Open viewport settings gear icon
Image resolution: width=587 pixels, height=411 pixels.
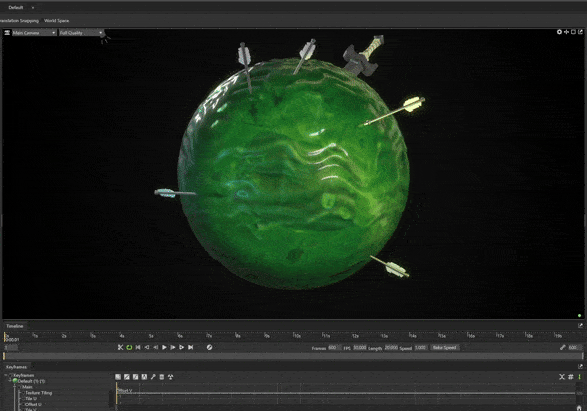(x=559, y=32)
